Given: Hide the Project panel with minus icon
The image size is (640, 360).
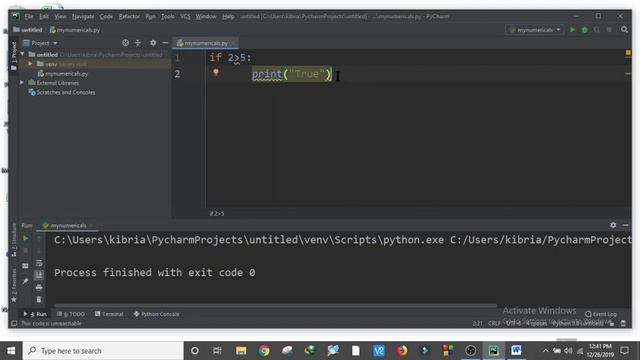Looking at the screenshot, I should (x=165, y=42).
